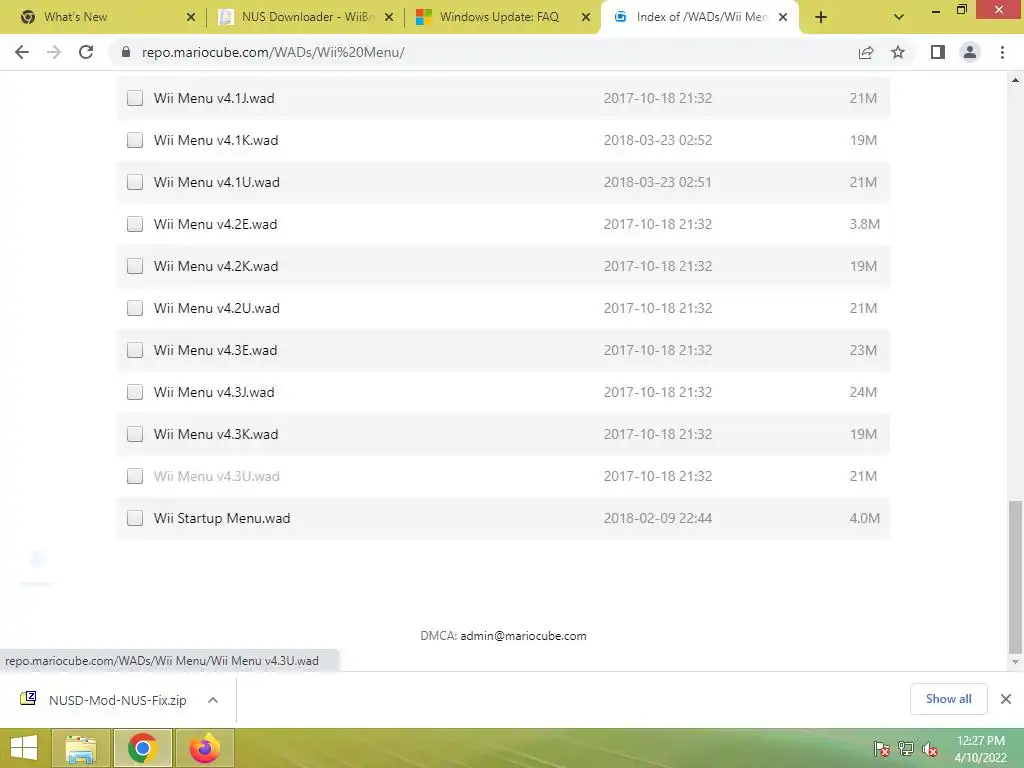The image size is (1024, 768).
Task: Open a new browser tab
Action: pos(821,17)
